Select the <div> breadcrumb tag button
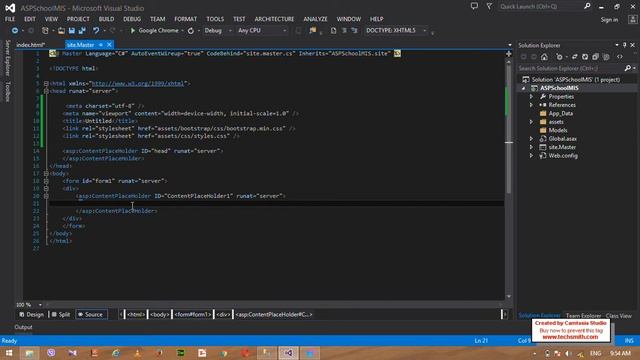Image resolution: width=640 pixels, height=360 pixels. [x=223, y=315]
